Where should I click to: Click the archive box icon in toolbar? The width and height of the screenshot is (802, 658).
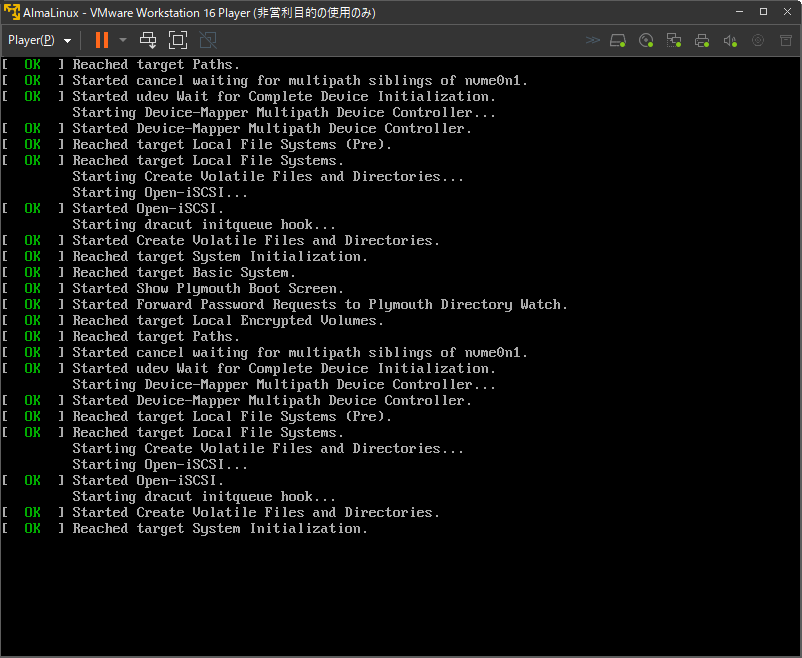click(x=785, y=40)
